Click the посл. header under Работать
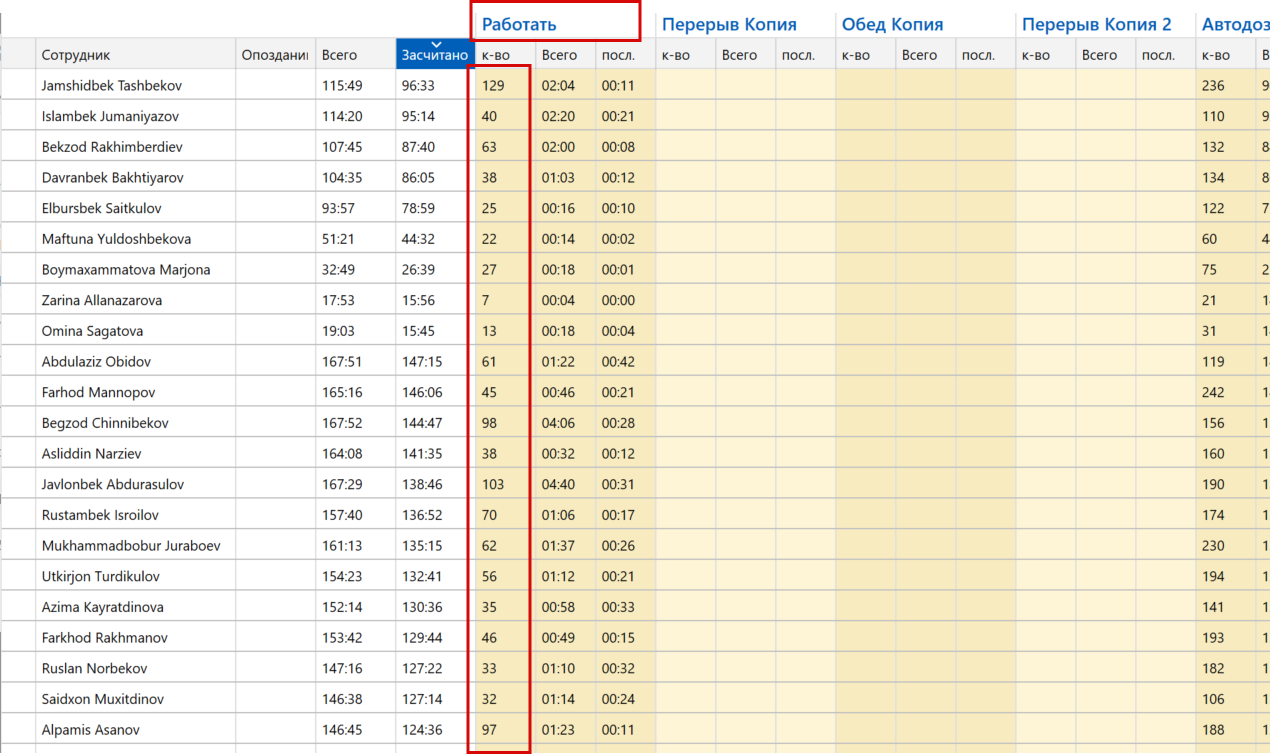 coord(626,55)
